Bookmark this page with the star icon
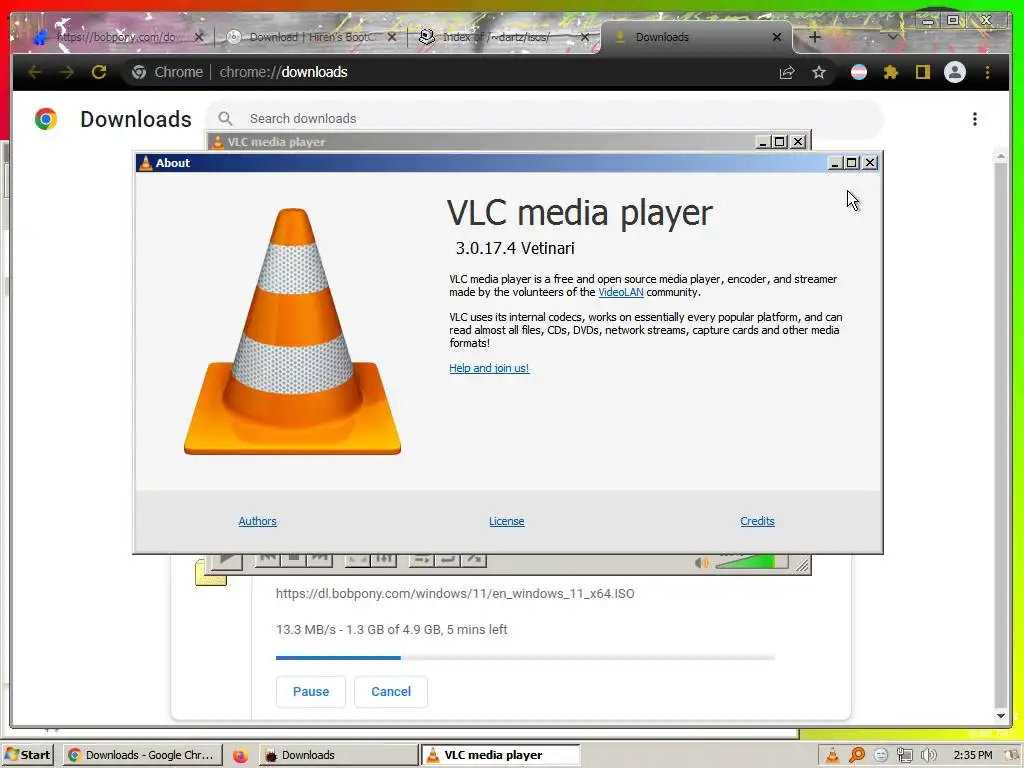Image resolution: width=1024 pixels, height=768 pixels. pyautogui.click(x=819, y=72)
